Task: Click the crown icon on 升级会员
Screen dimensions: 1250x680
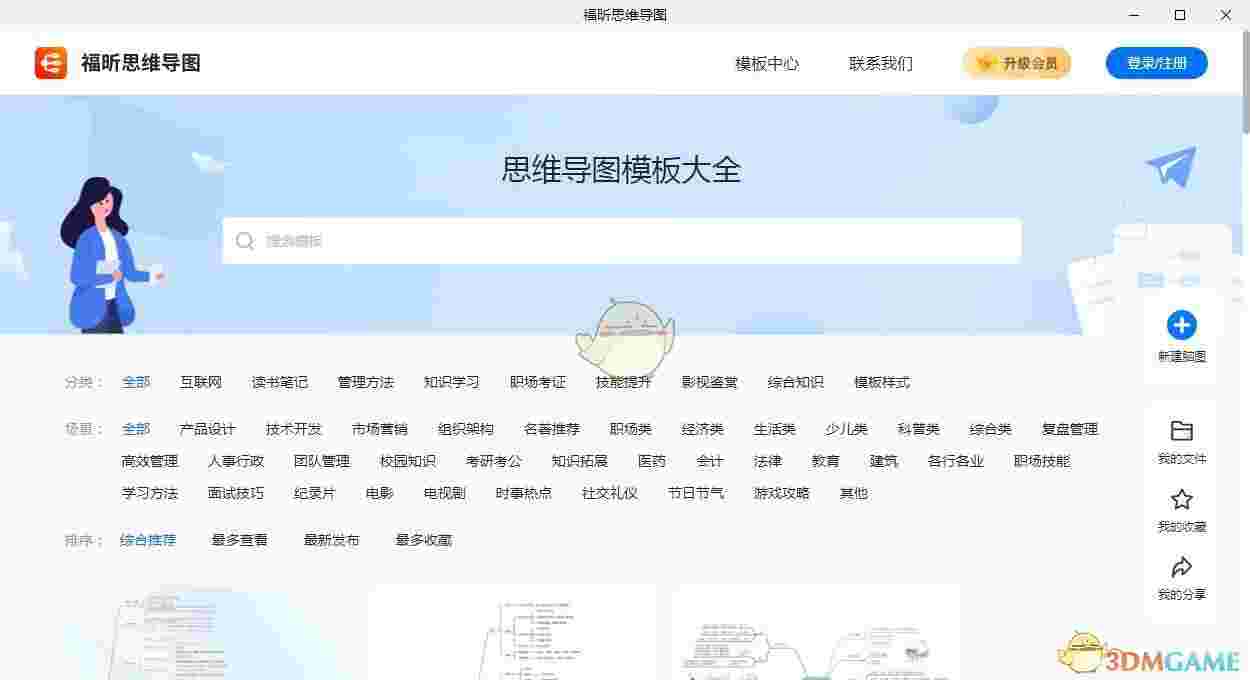Action: point(984,62)
